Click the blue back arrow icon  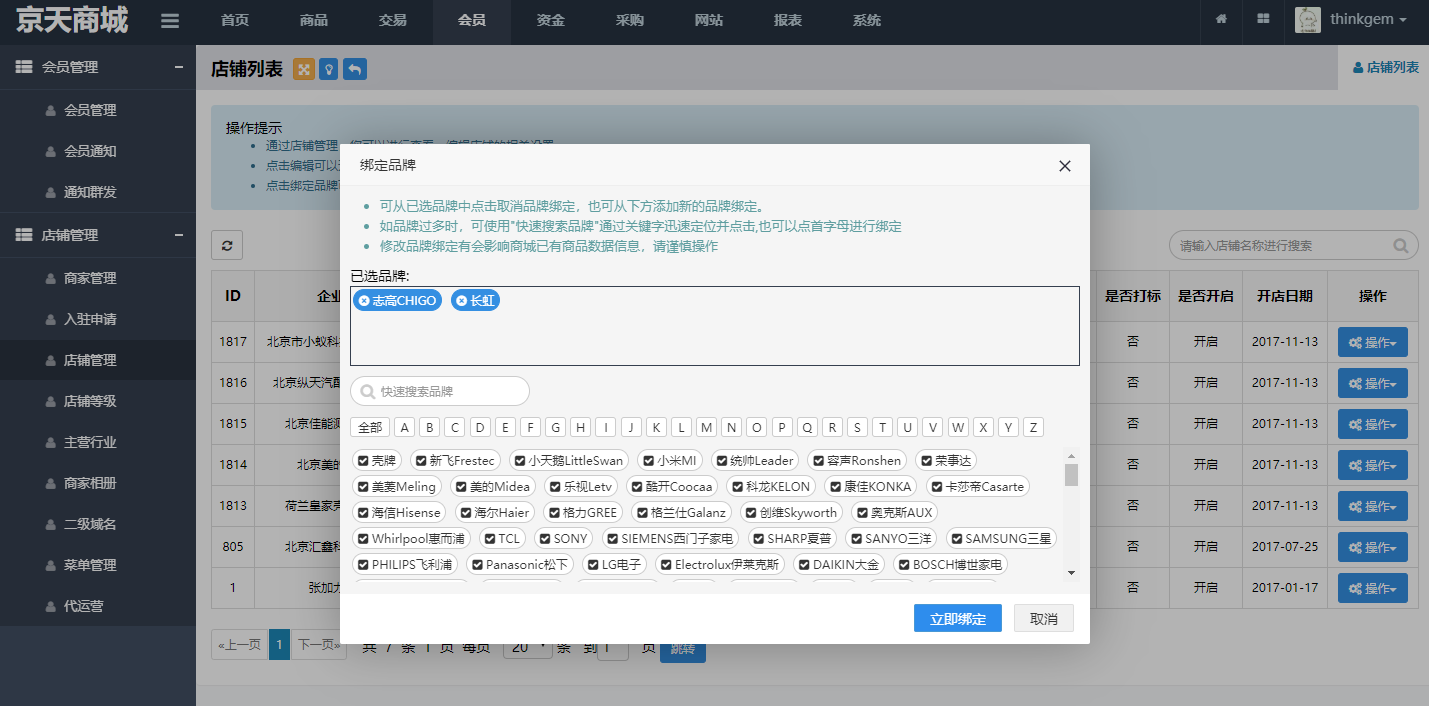pos(354,69)
